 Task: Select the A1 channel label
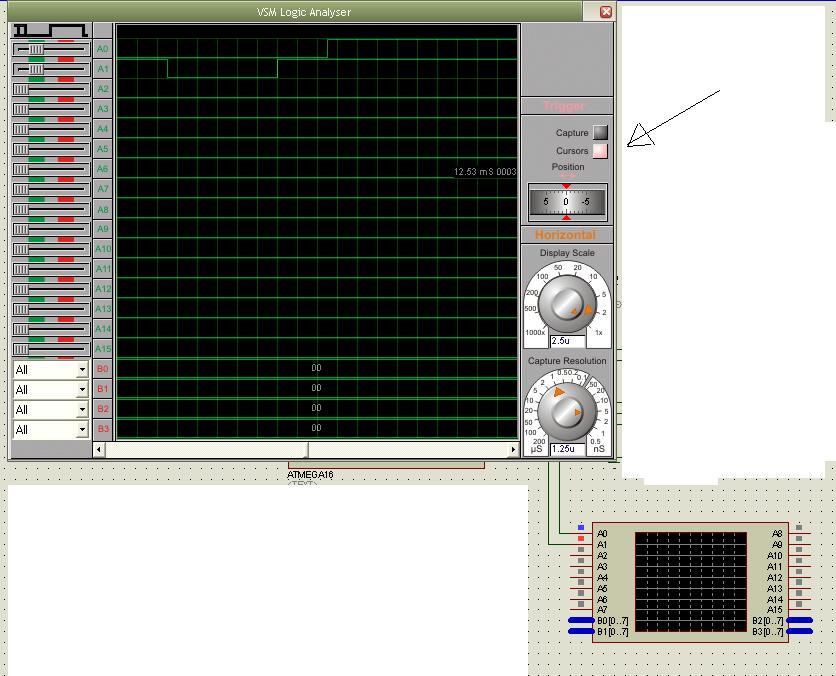coord(102,69)
